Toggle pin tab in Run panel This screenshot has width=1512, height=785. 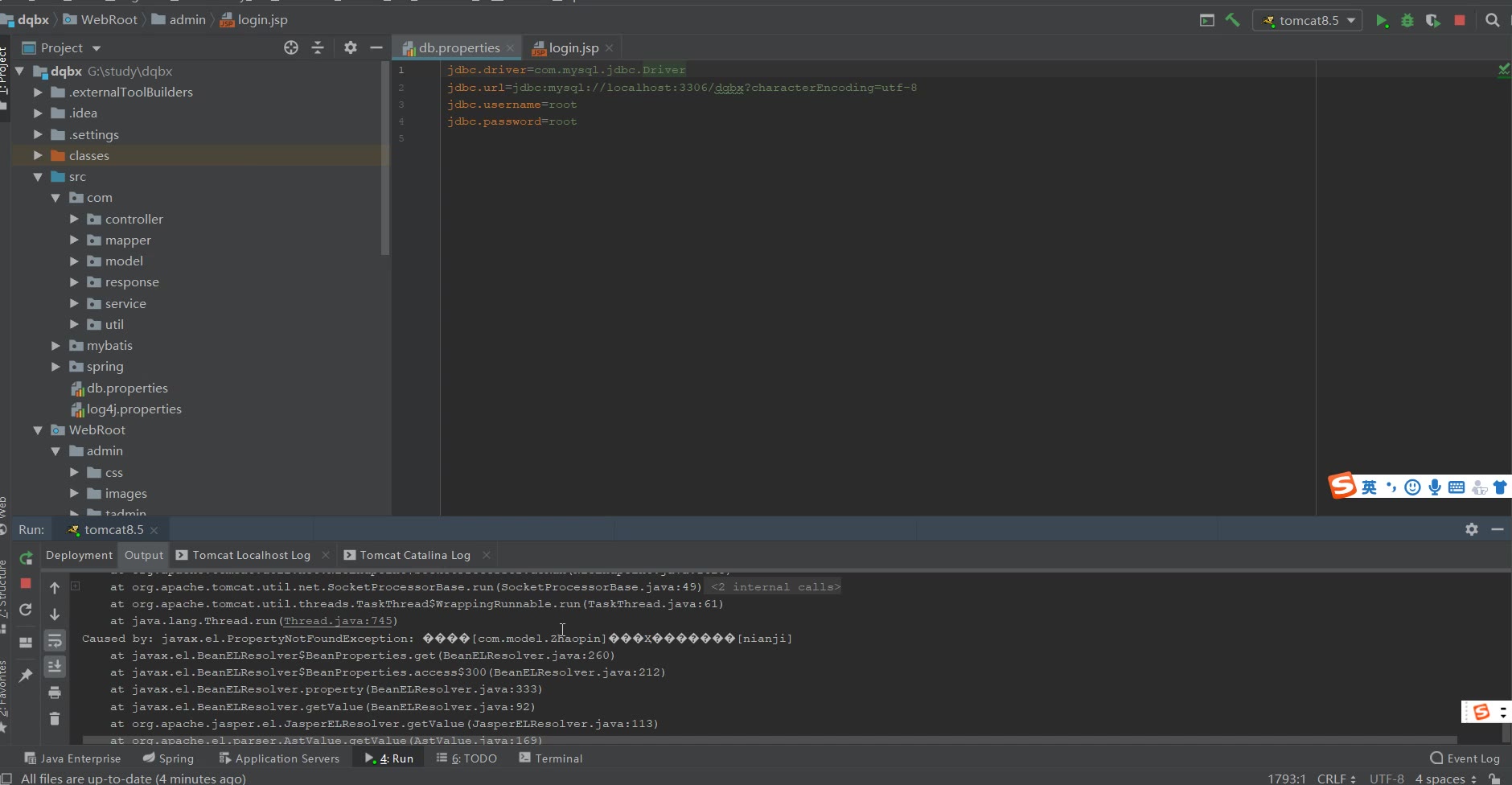26,676
